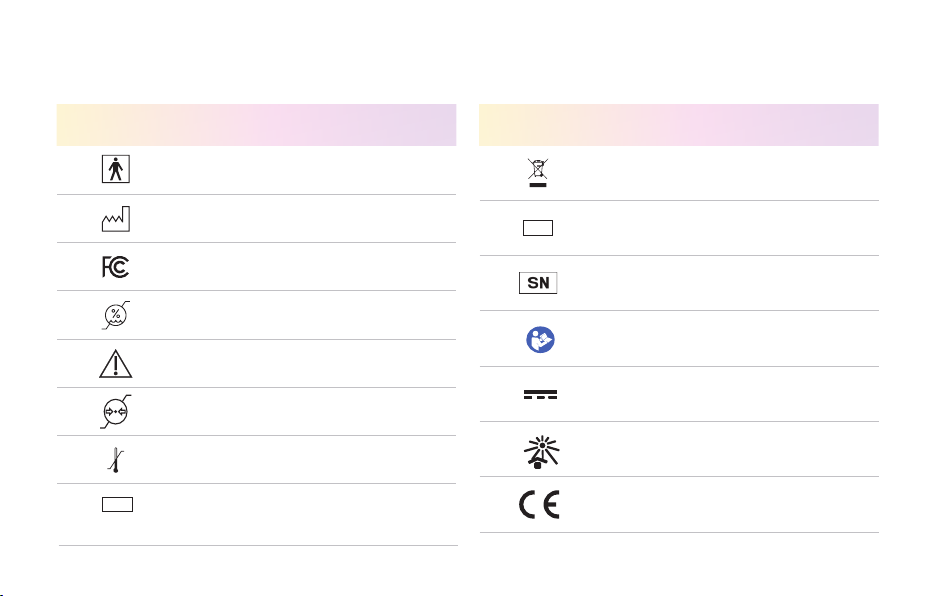Select the humidity limitation percent symbol
The image size is (936, 596).
(116, 315)
